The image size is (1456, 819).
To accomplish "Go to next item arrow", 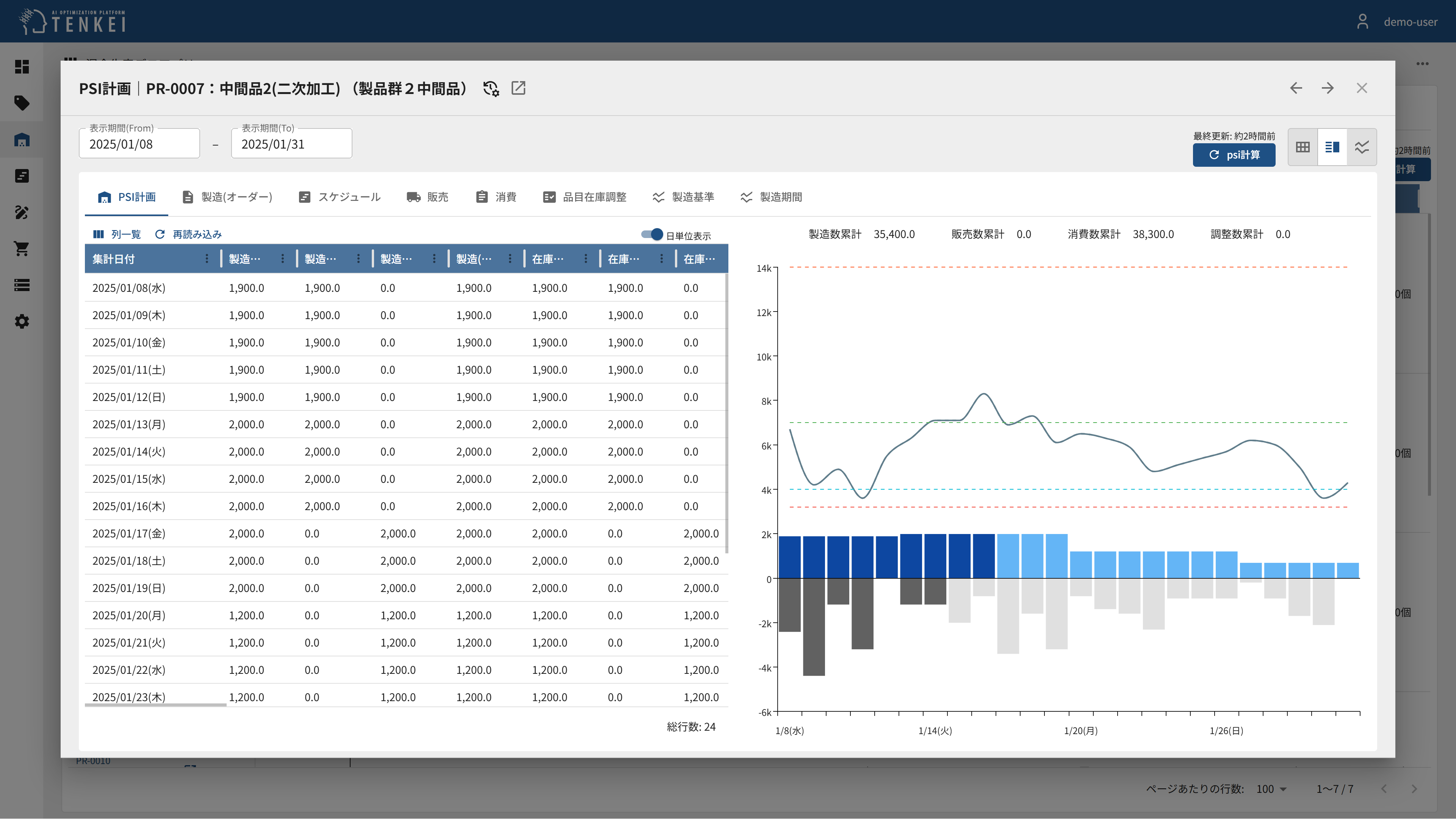I will [x=1328, y=88].
